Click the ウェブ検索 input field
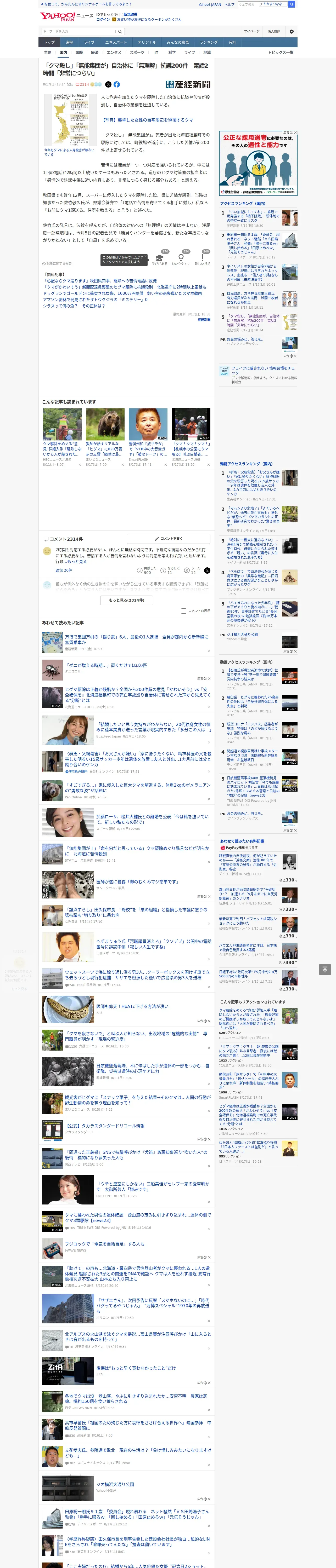This screenshot has height=1568, width=336. (248, 4)
